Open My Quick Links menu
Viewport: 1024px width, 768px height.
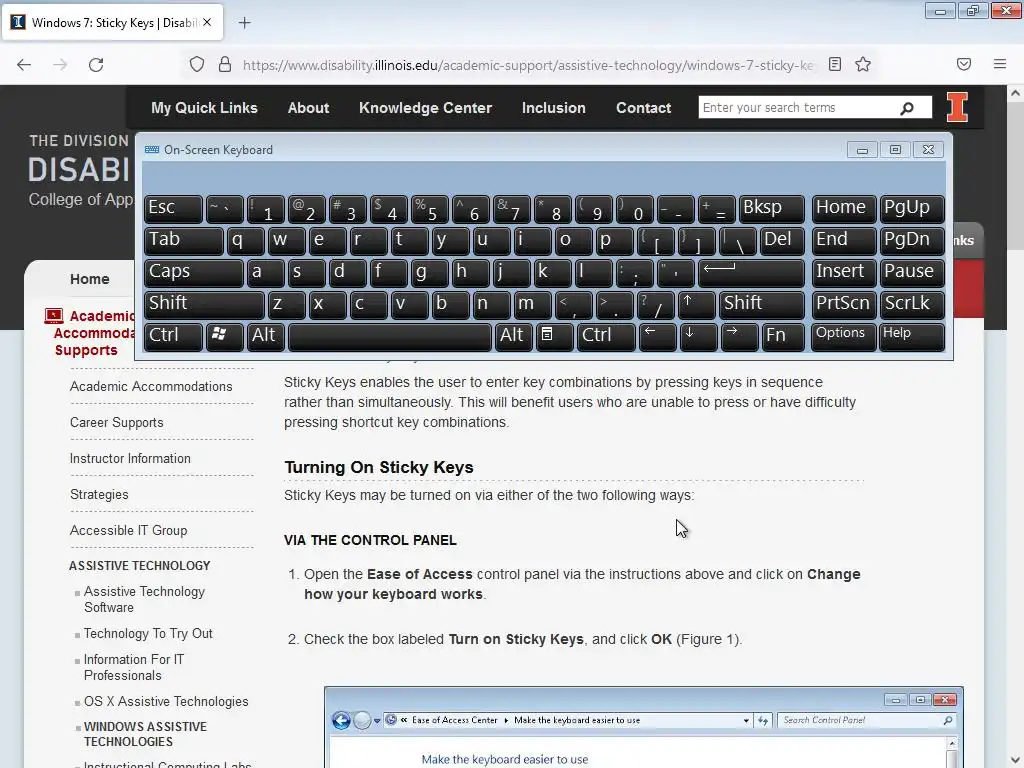(x=204, y=108)
